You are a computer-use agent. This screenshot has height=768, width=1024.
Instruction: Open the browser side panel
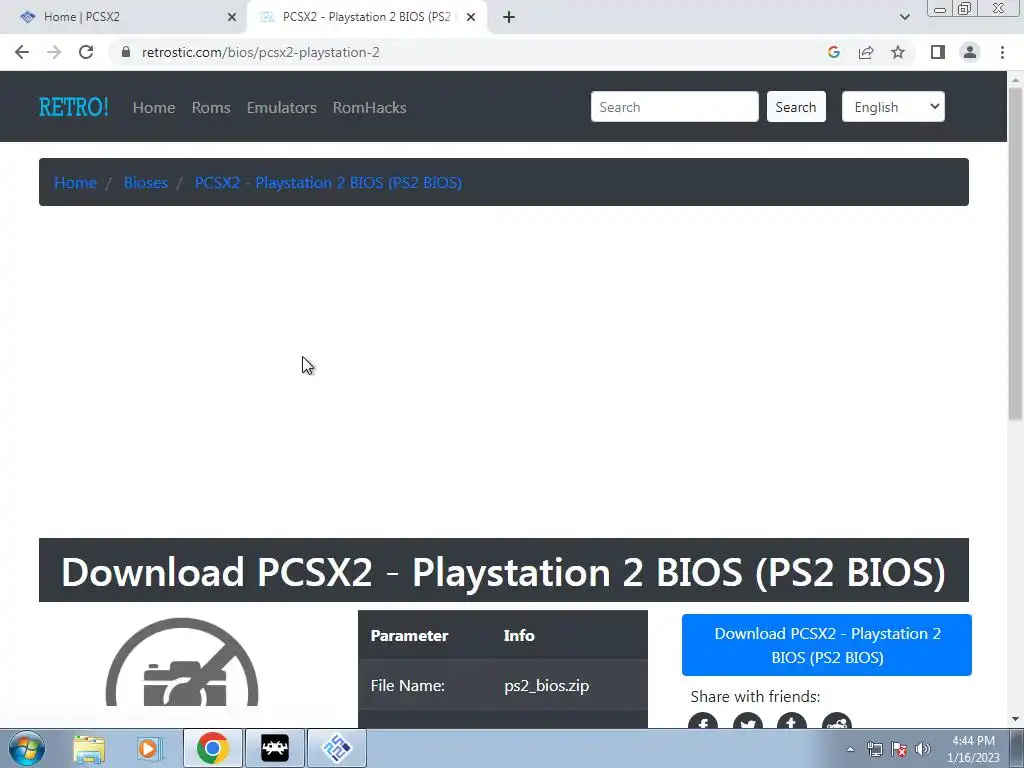click(x=938, y=52)
